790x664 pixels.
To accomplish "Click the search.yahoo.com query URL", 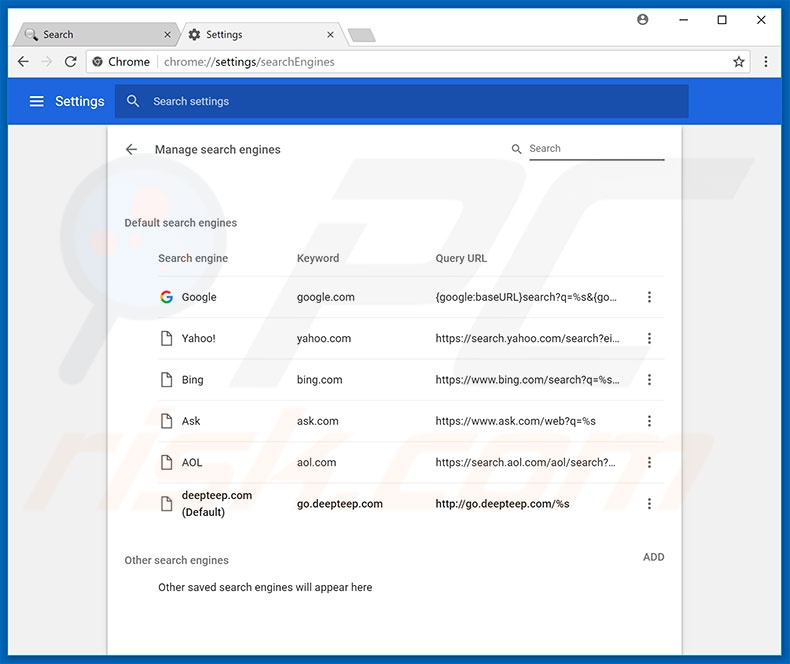I will coord(527,338).
